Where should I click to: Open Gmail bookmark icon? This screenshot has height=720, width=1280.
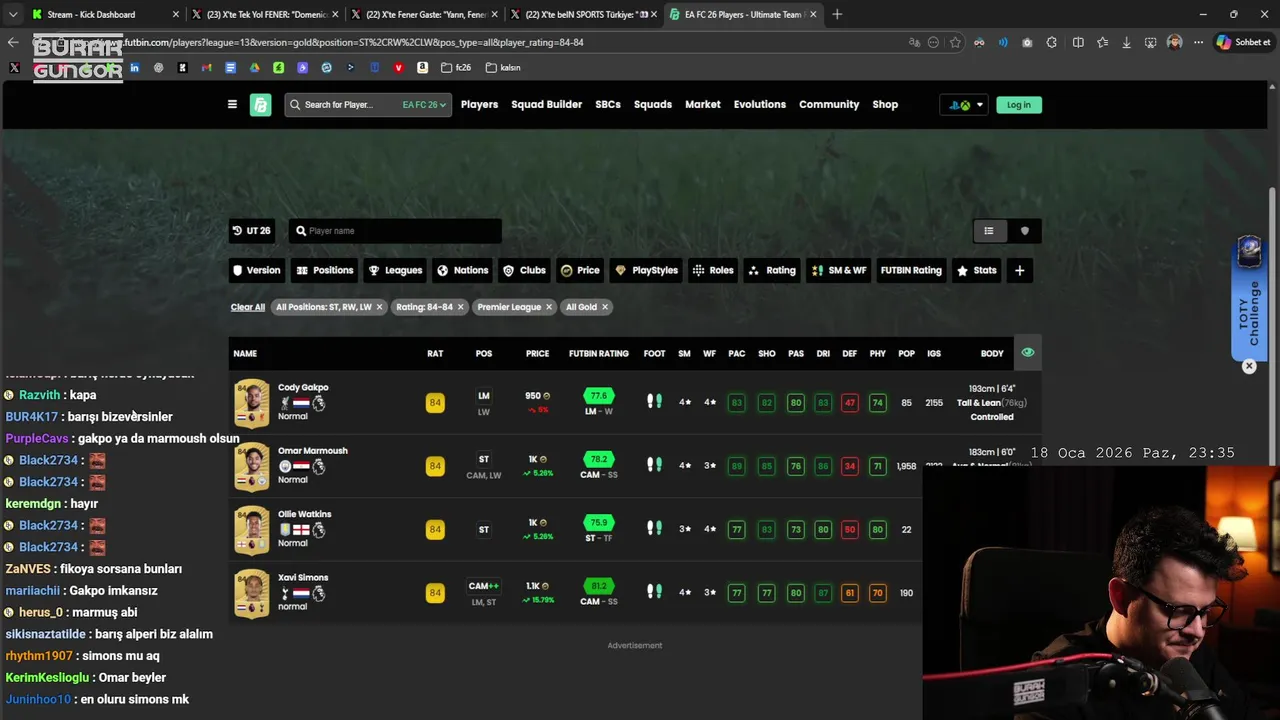(207, 68)
